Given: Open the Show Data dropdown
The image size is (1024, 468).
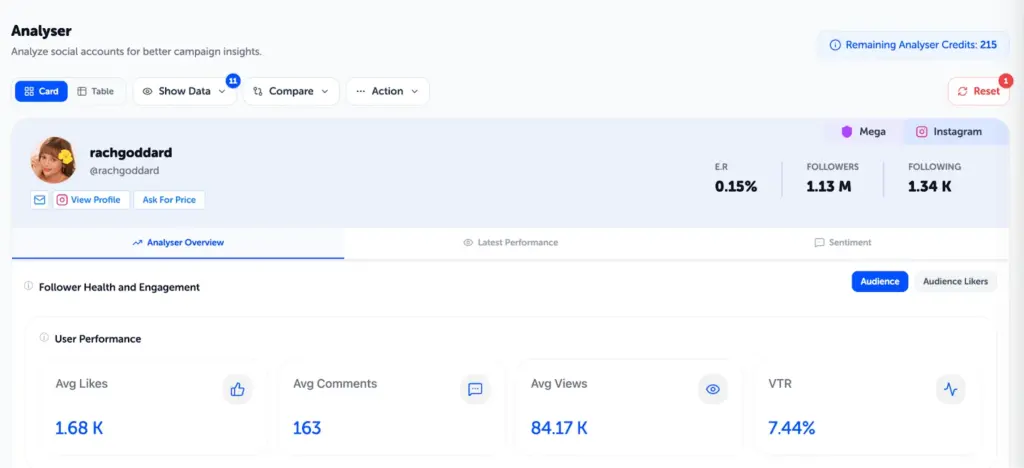Looking at the screenshot, I should click(184, 91).
